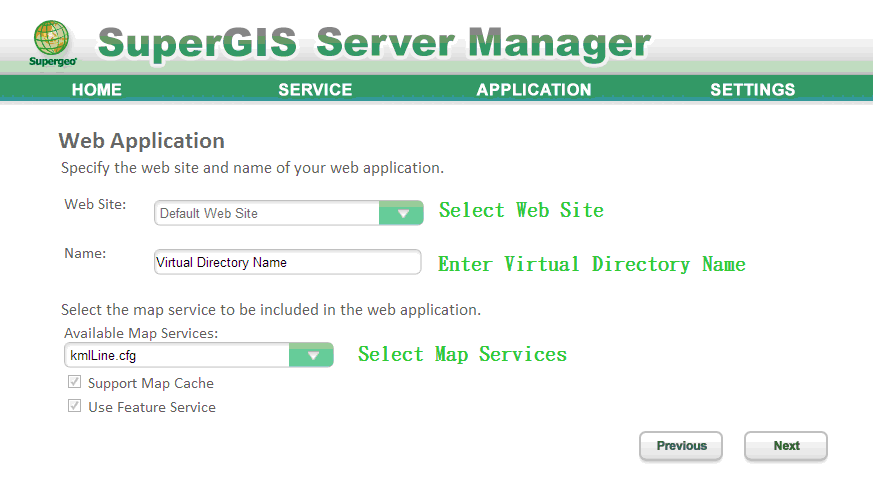This screenshot has height=482, width=873.
Task: Select the kmlLine.cfg combo box
Action: pos(199,355)
